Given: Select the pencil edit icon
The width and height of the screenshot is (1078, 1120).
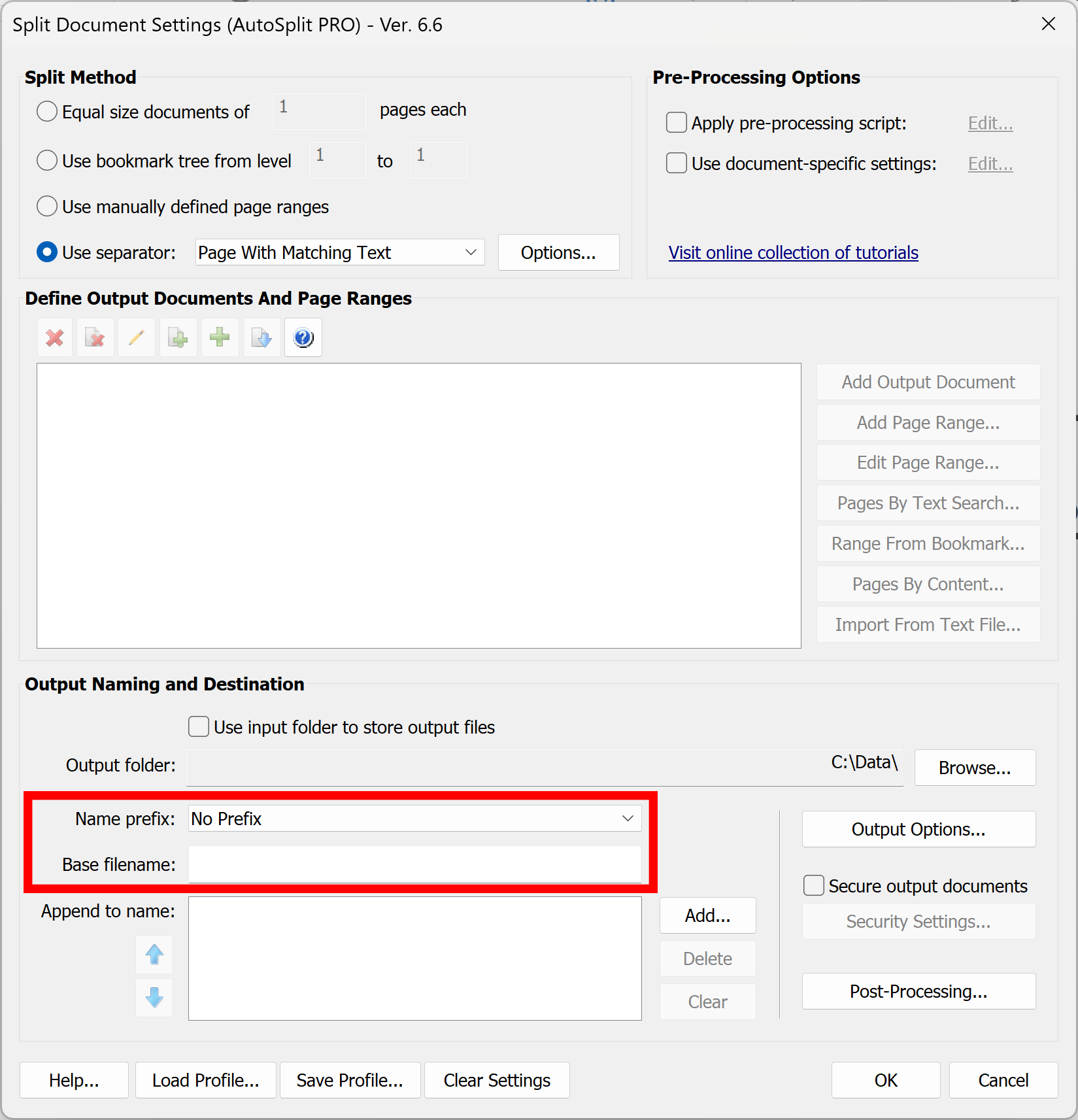Looking at the screenshot, I should point(137,337).
